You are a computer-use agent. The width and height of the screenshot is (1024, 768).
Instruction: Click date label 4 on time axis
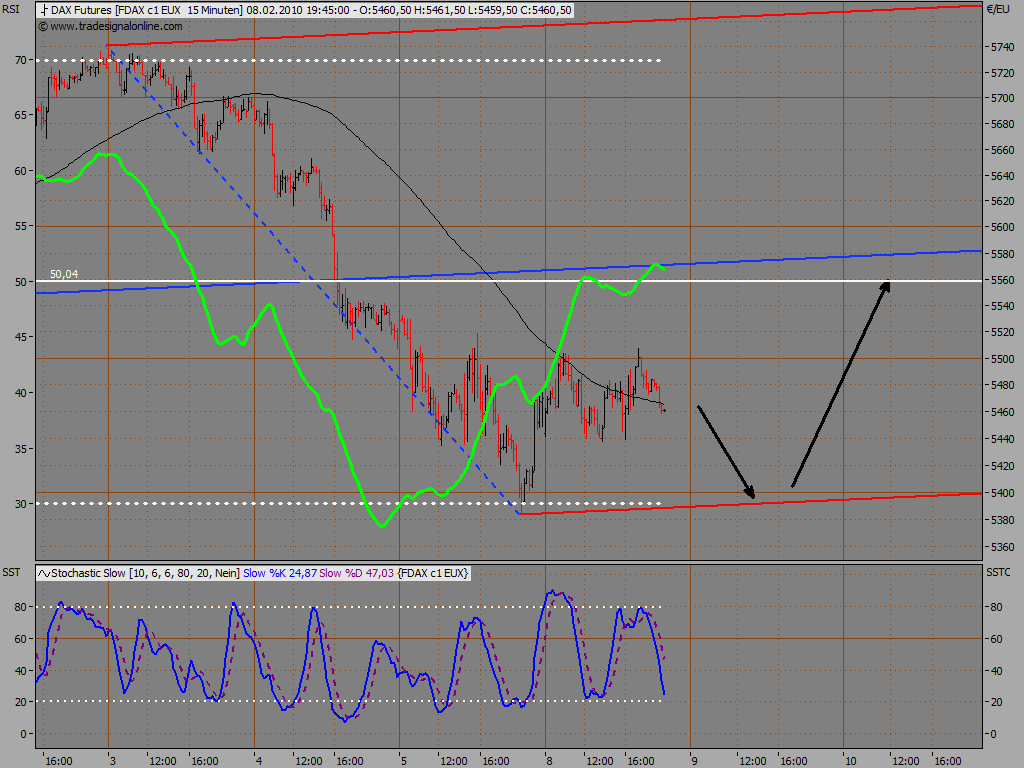click(x=259, y=761)
